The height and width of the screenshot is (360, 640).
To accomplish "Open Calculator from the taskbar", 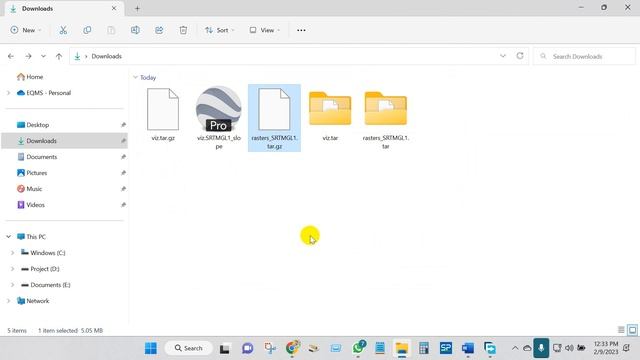I will (x=424, y=348).
